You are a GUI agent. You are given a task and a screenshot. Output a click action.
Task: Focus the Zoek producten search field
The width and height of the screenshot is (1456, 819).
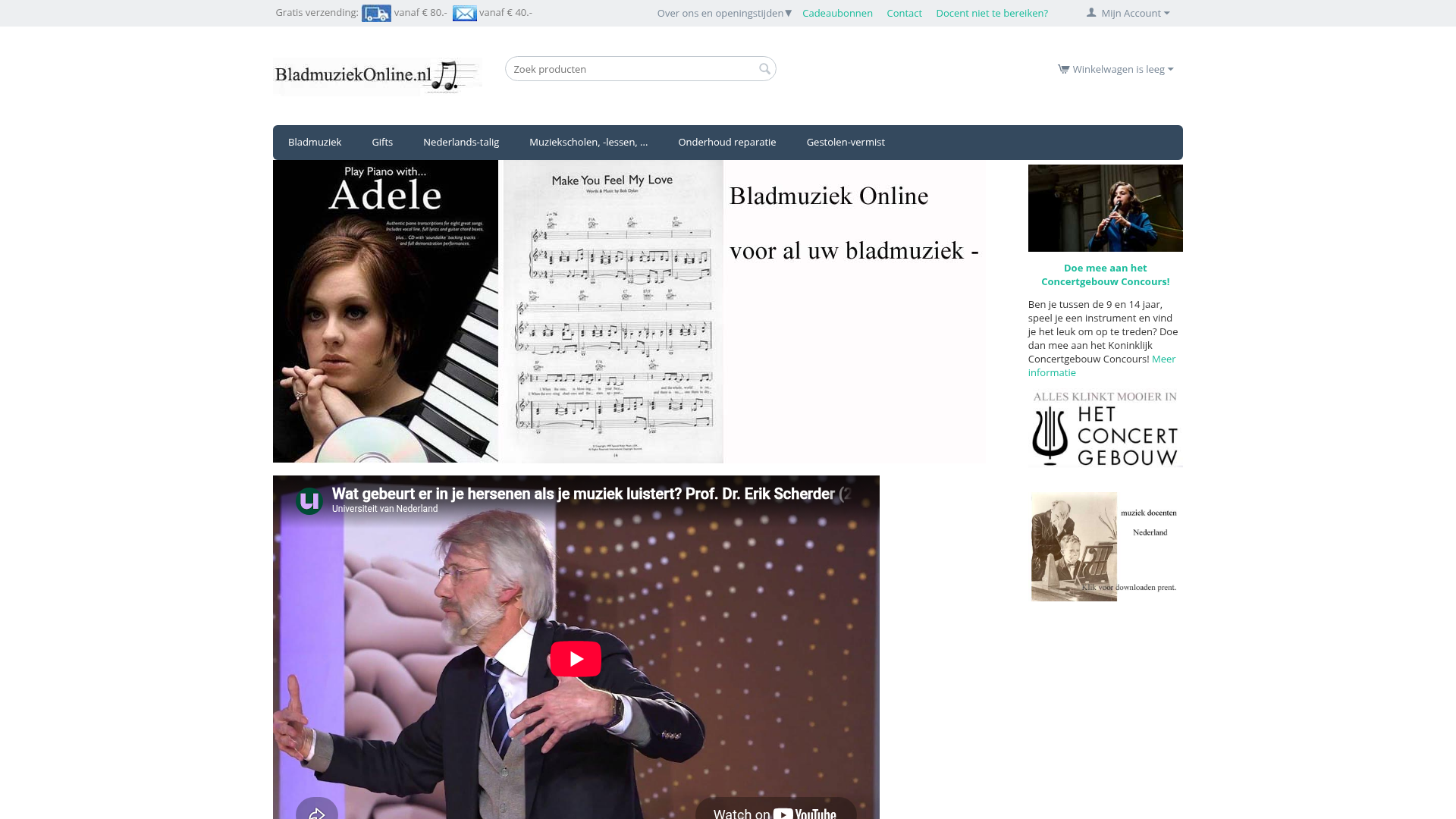coord(640,69)
